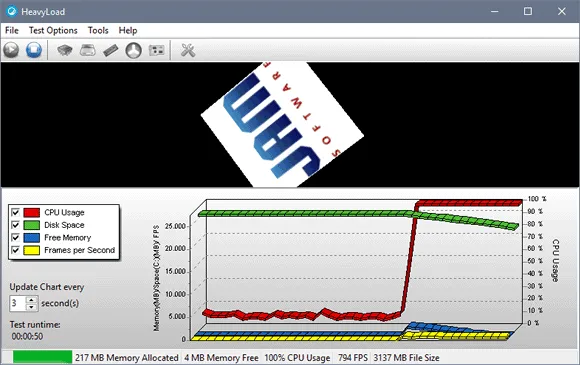Click the 'Update Chart every' label
The width and height of the screenshot is (580, 365).
(x=47, y=287)
